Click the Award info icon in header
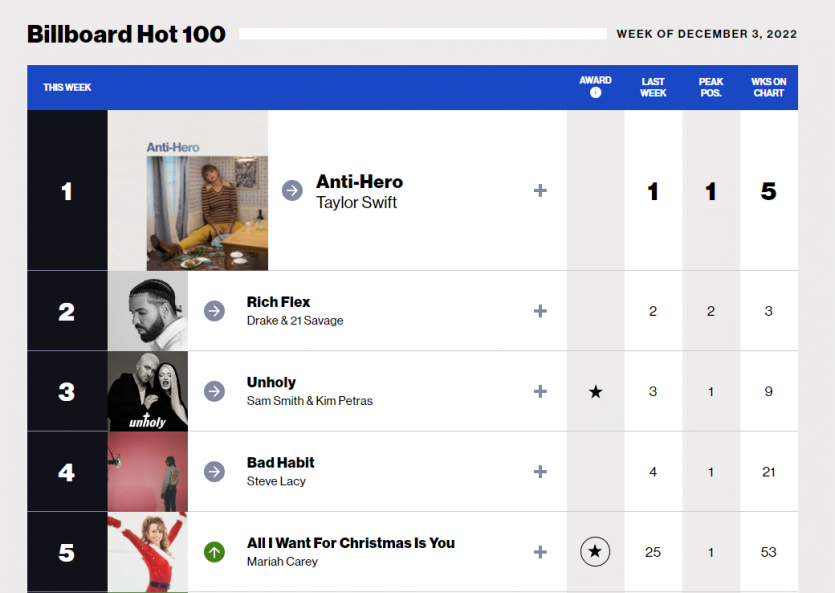 [595, 93]
